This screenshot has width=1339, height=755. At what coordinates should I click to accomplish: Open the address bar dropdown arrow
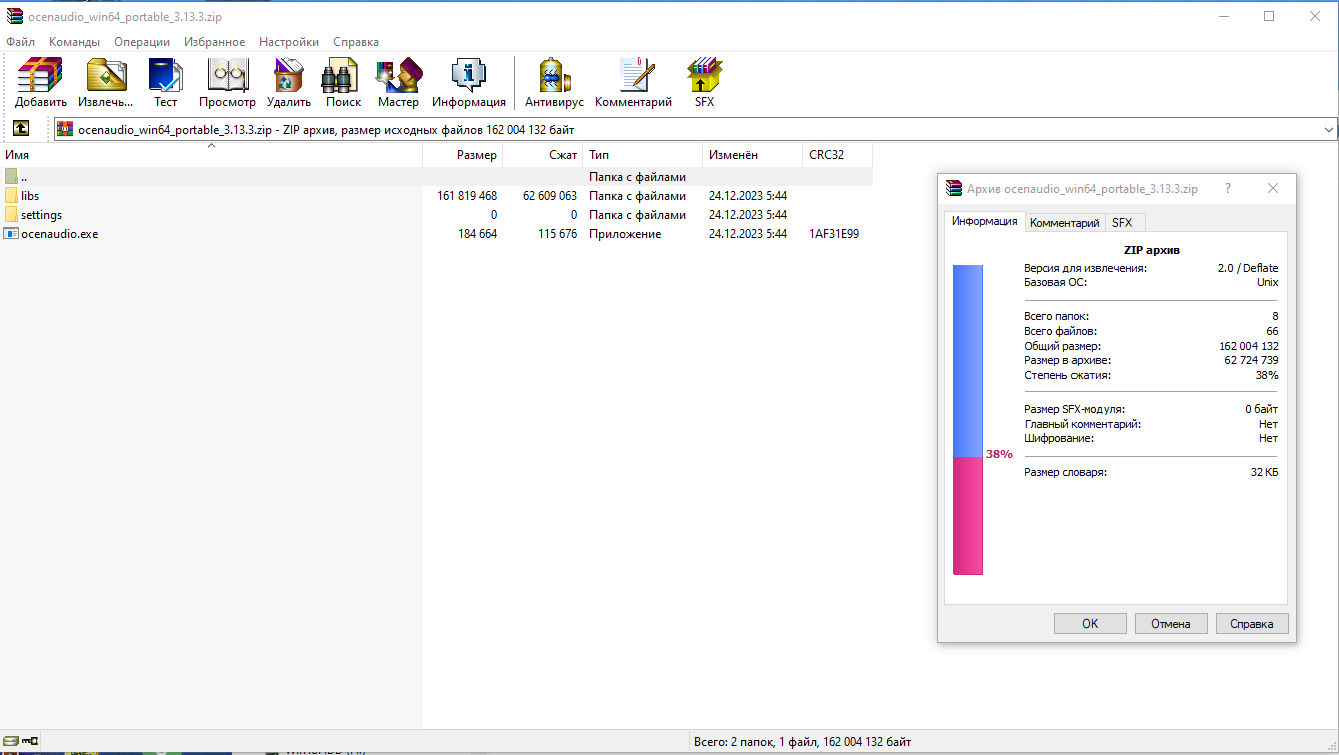(1329, 129)
